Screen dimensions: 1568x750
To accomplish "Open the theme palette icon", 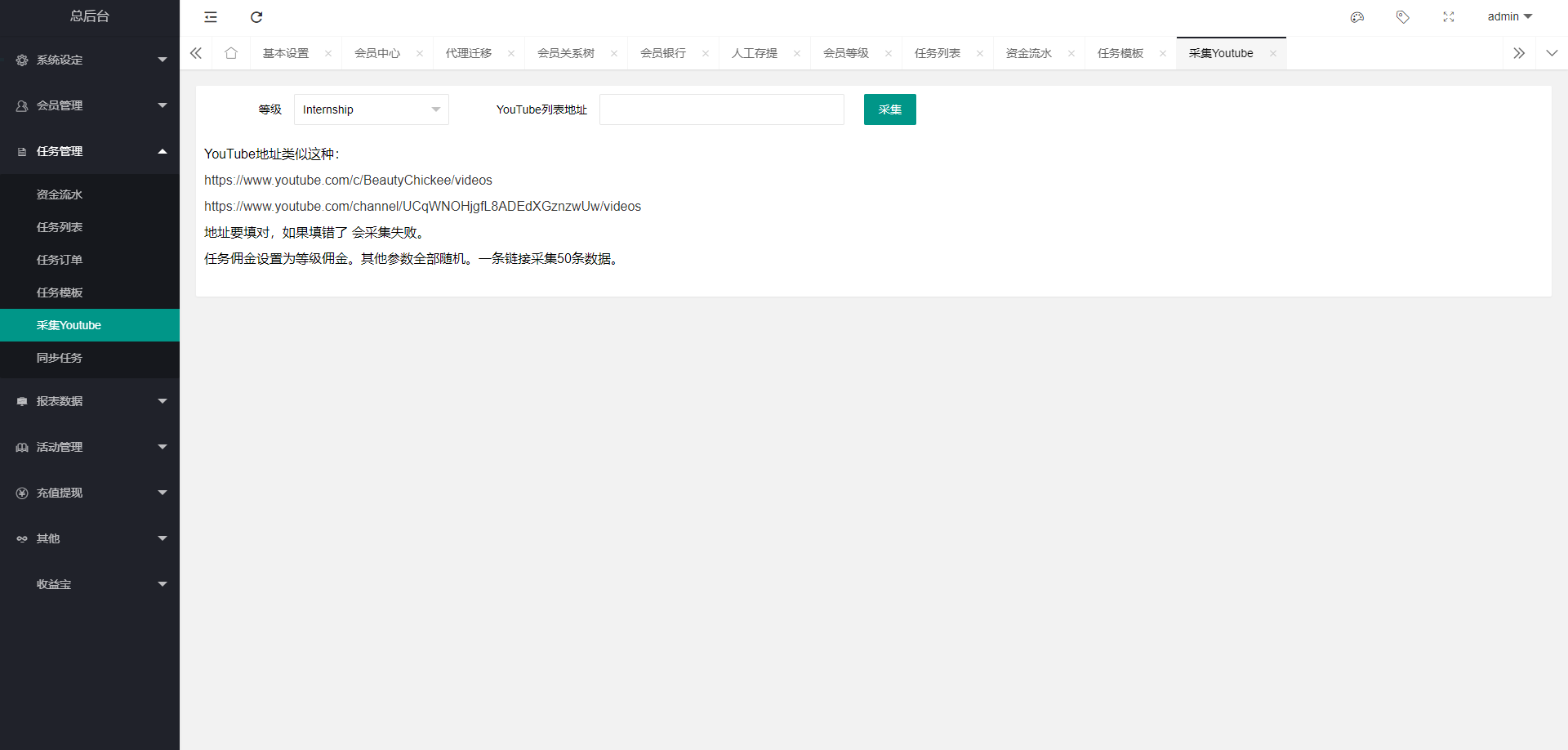I will pyautogui.click(x=1357, y=17).
